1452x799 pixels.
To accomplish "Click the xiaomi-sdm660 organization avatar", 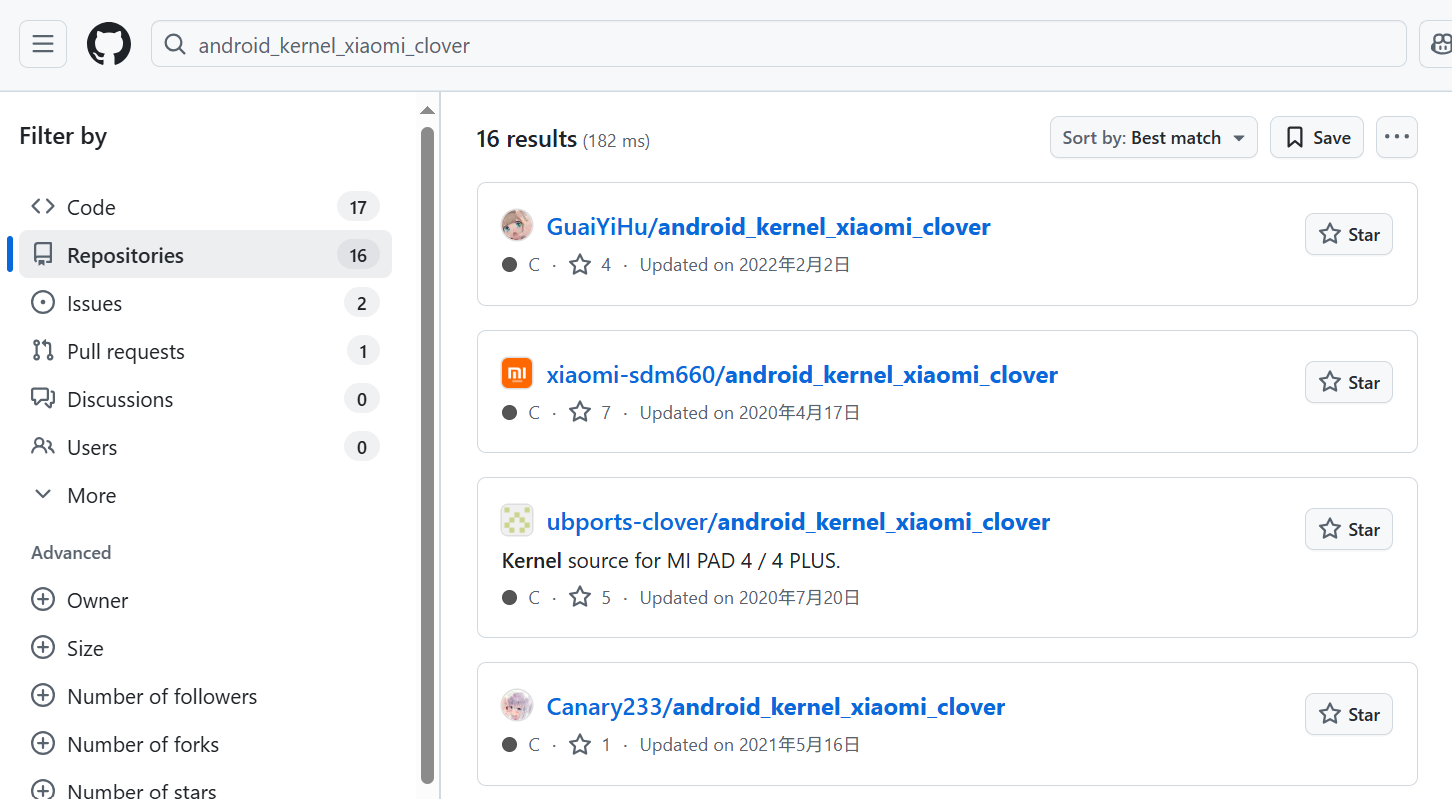I will pos(517,374).
